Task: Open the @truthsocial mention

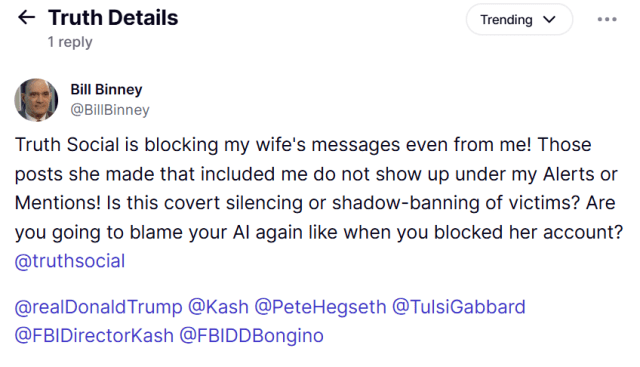Action: coord(70,261)
